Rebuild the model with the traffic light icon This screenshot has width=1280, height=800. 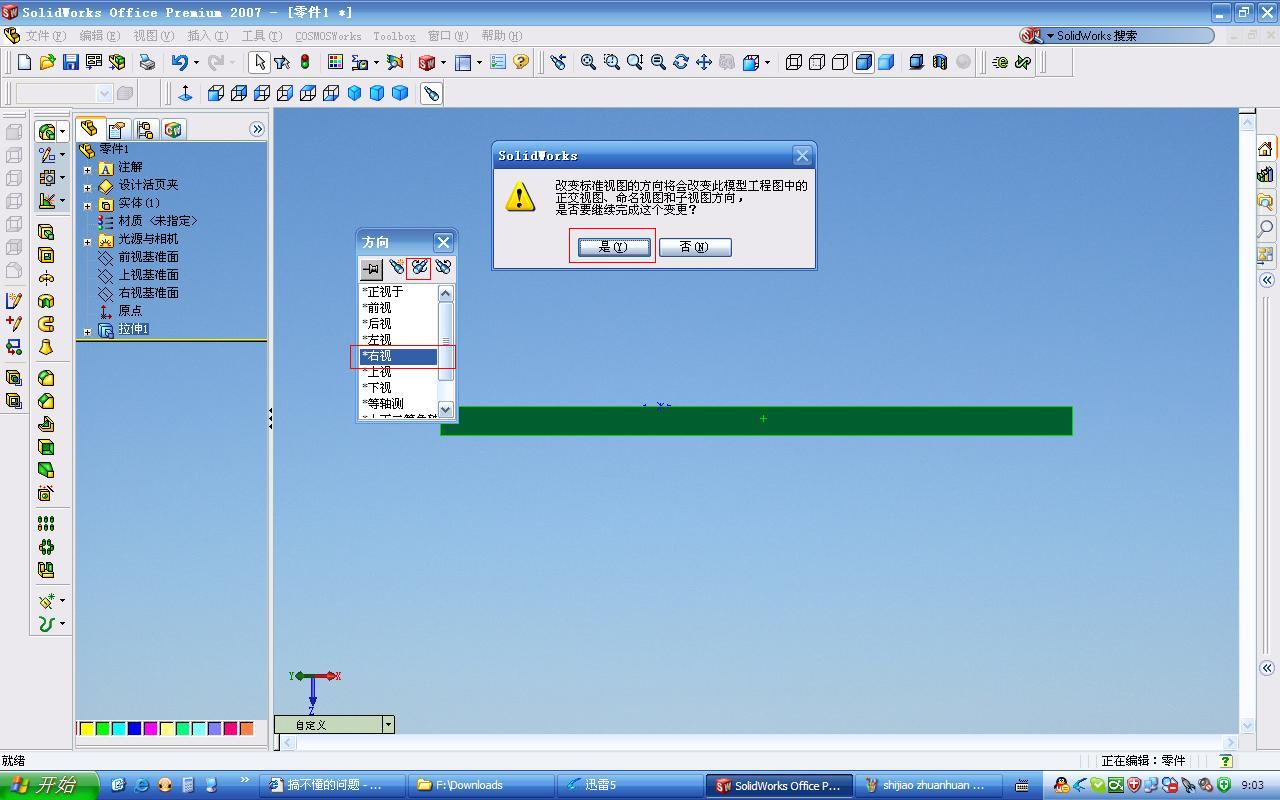pyautogui.click(x=305, y=62)
